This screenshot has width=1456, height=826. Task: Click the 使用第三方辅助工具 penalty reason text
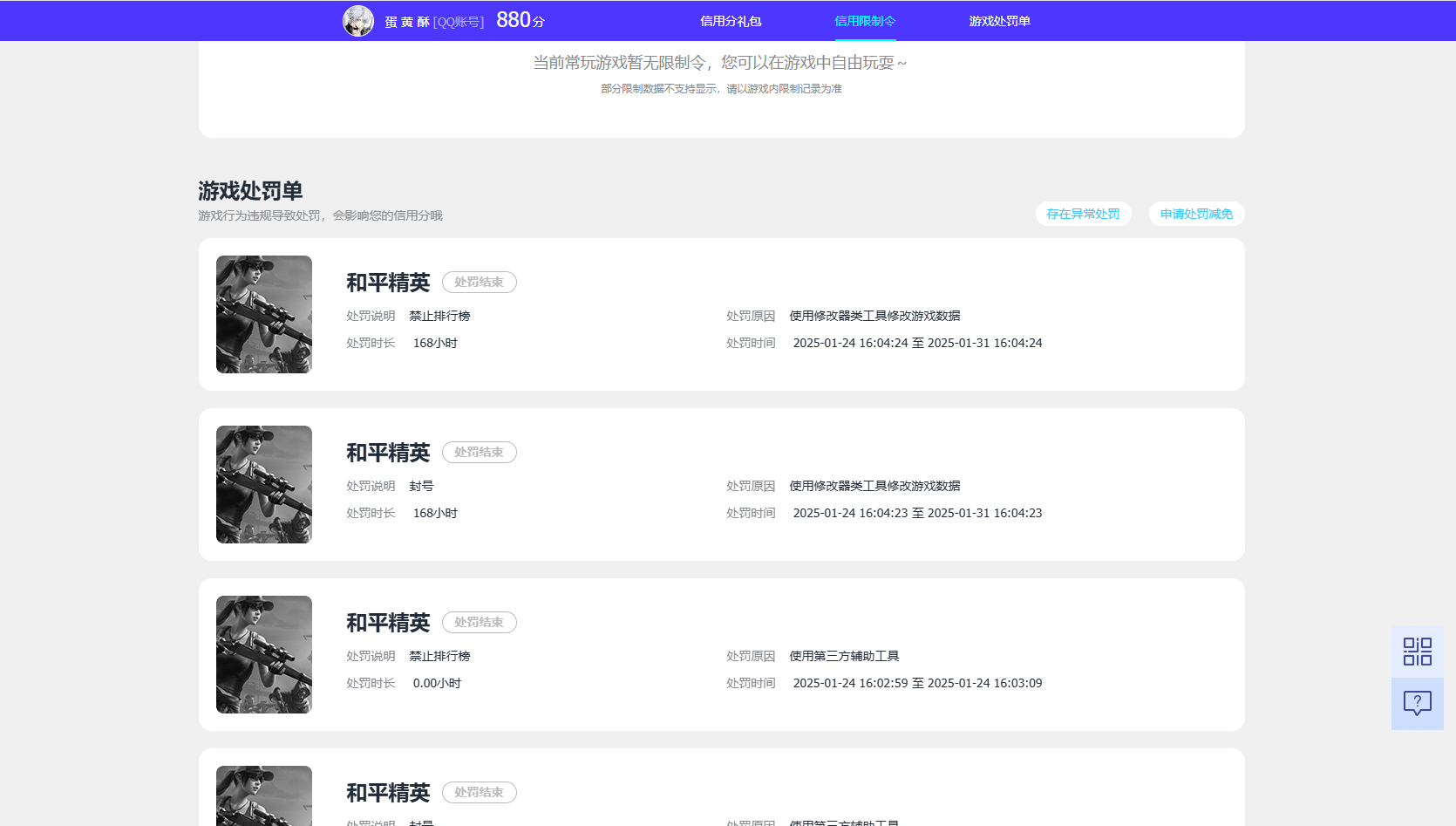click(x=843, y=655)
